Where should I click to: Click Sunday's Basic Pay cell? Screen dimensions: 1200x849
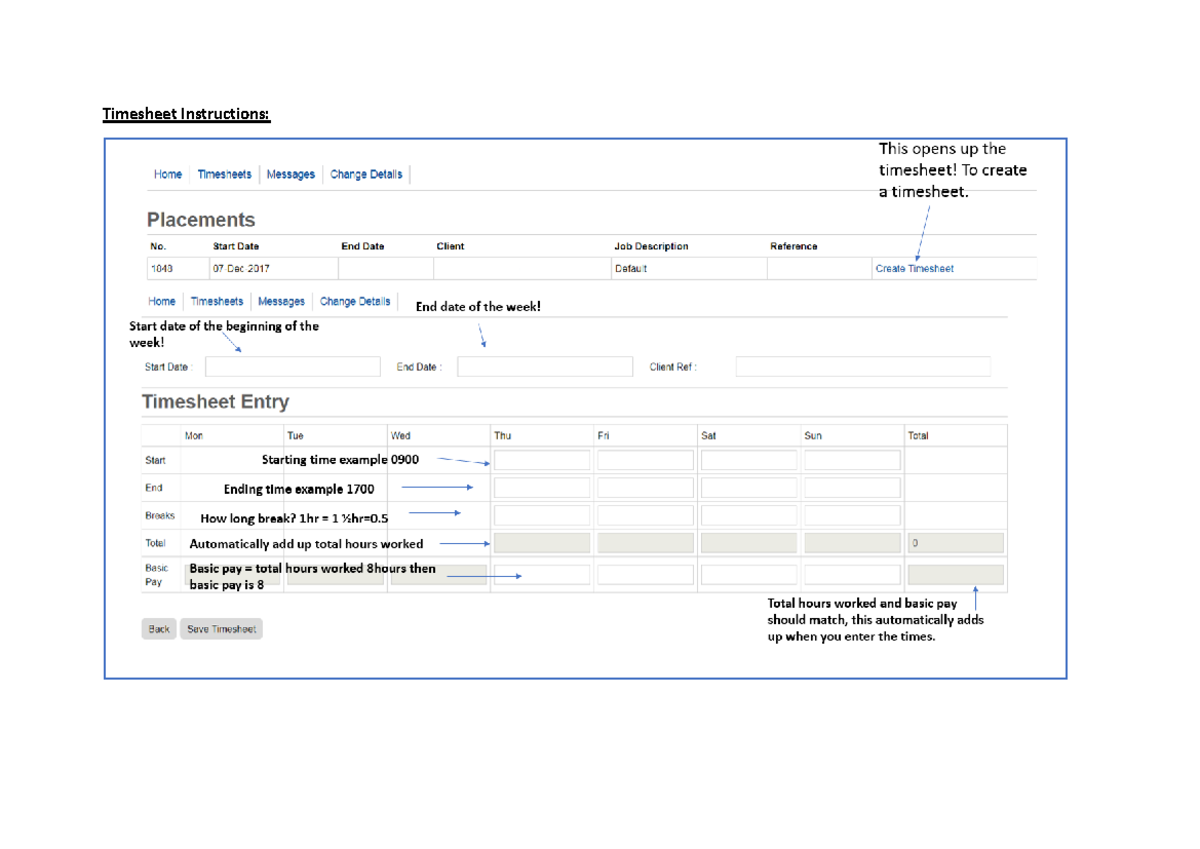coord(851,573)
